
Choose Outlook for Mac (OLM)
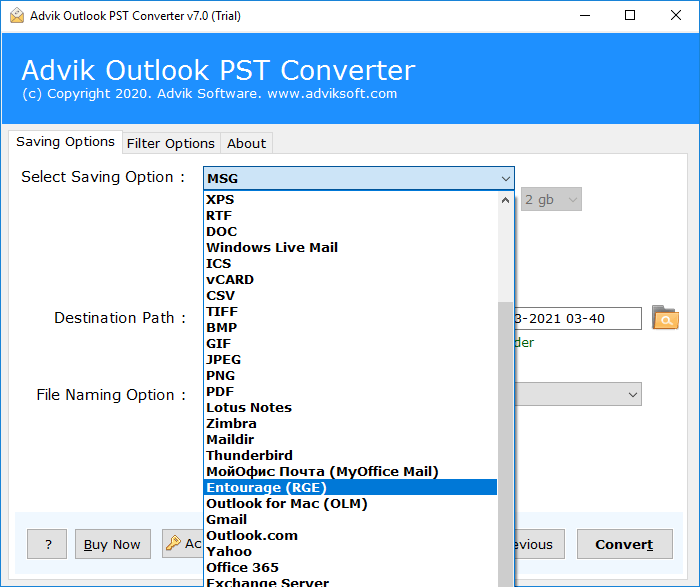[x=350, y=504]
